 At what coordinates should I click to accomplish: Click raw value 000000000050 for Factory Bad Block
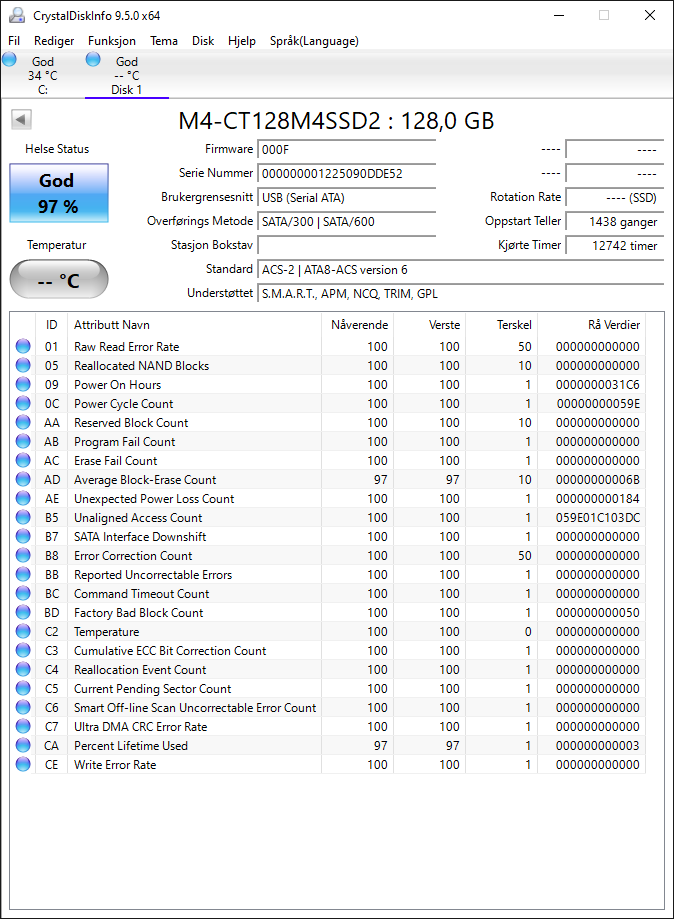(x=598, y=612)
